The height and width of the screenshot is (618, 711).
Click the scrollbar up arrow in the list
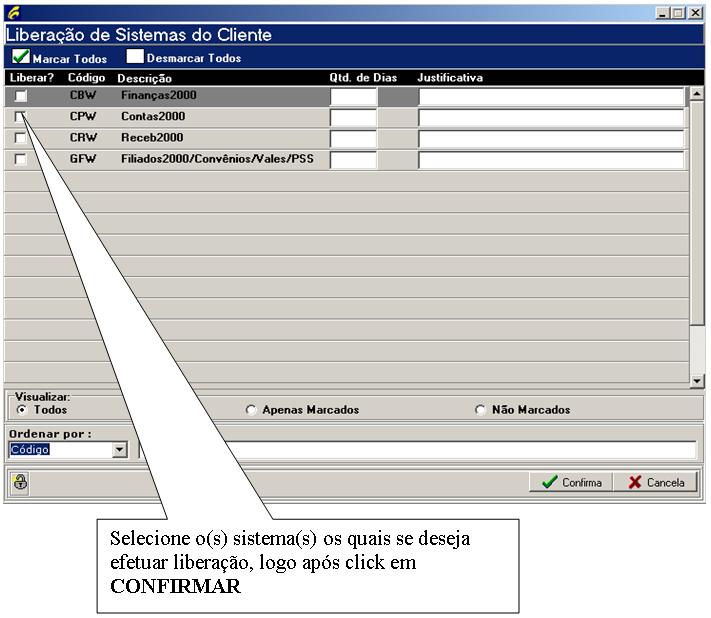[697, 93]
